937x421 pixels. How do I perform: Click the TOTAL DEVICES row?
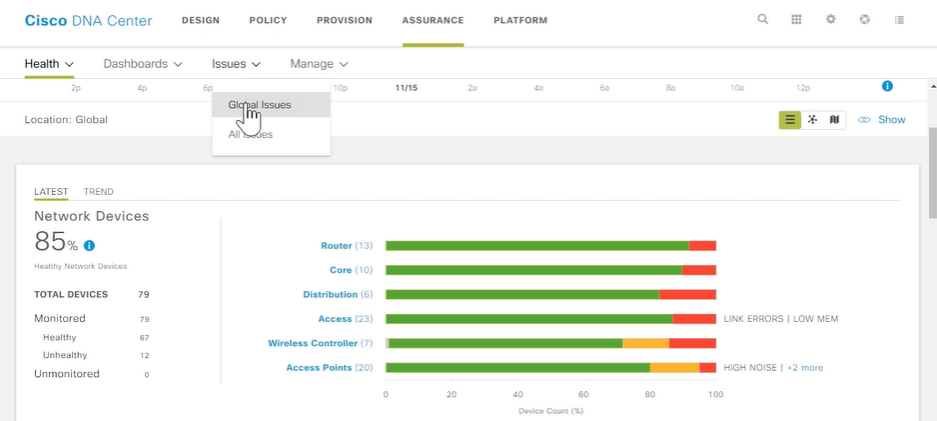(x=92, y=294)
